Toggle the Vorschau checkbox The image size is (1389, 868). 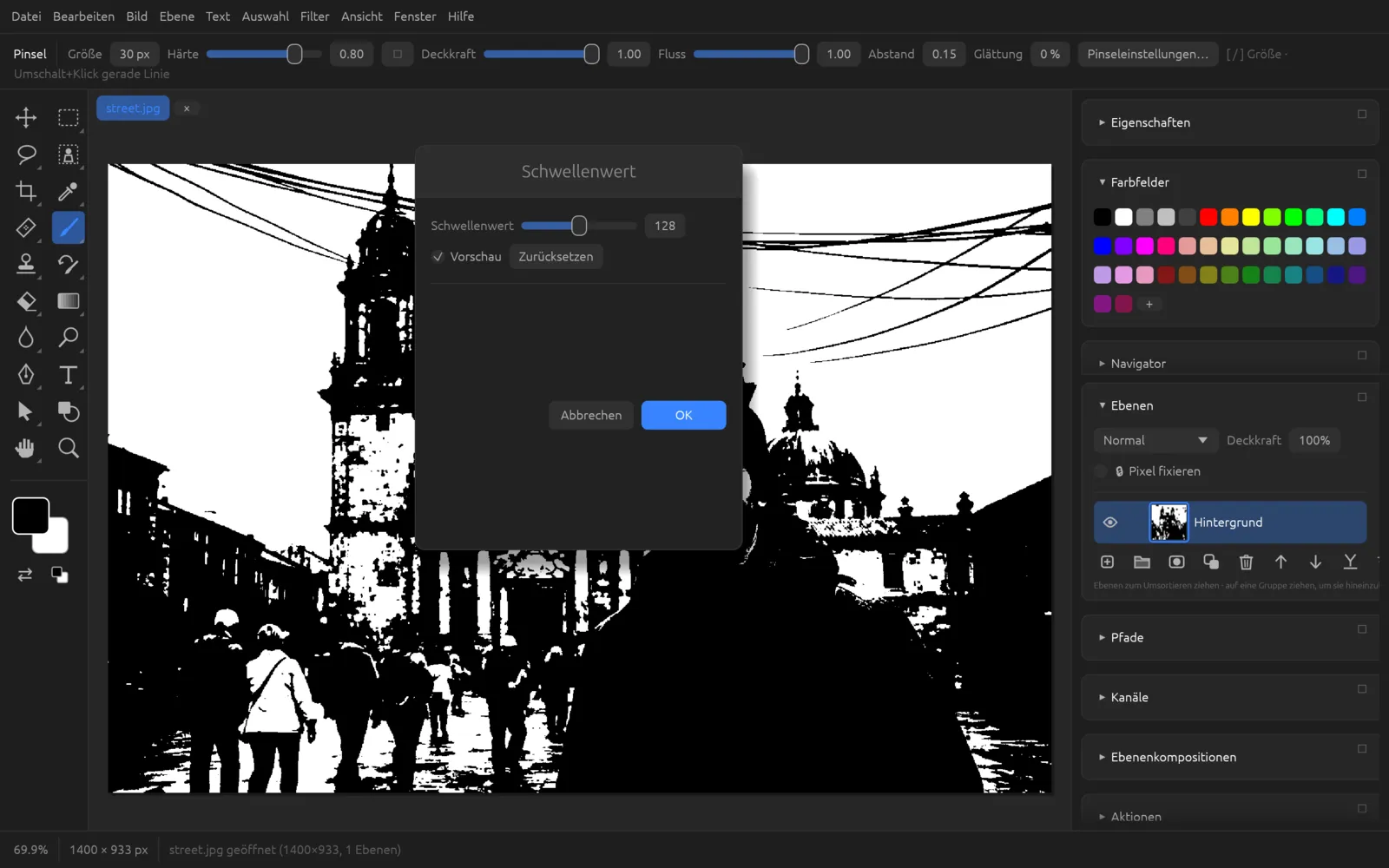438,257
